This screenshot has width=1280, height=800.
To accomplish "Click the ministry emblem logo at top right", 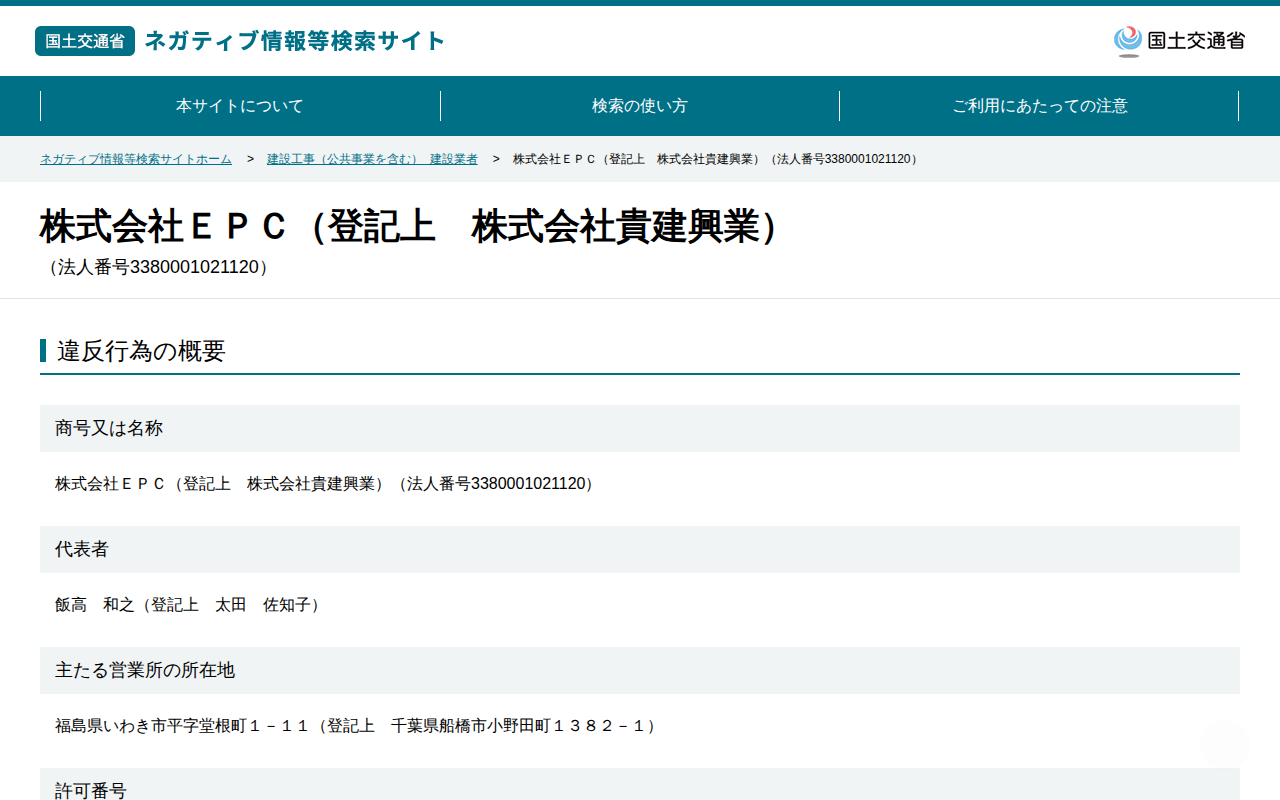I will [1179, 41].
